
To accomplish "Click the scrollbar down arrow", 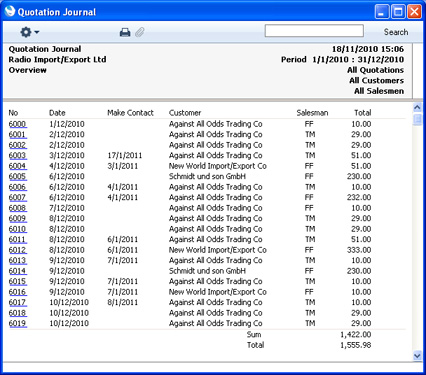I will click(417, 356).
